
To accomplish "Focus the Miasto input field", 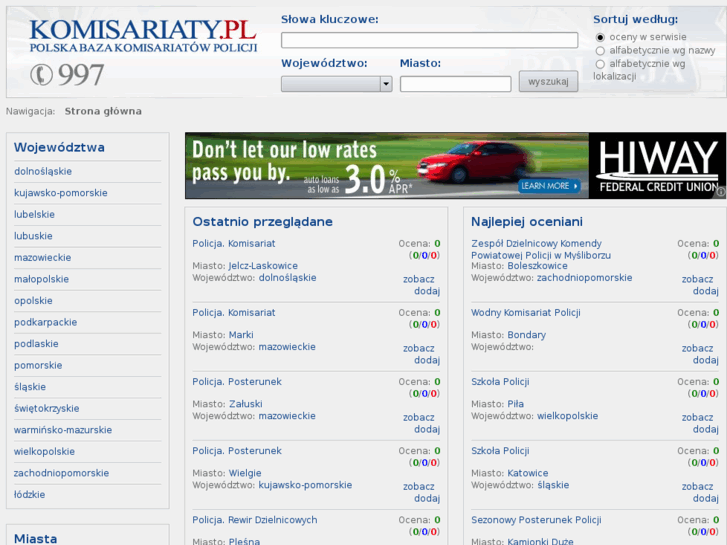I will click(455, 84).
